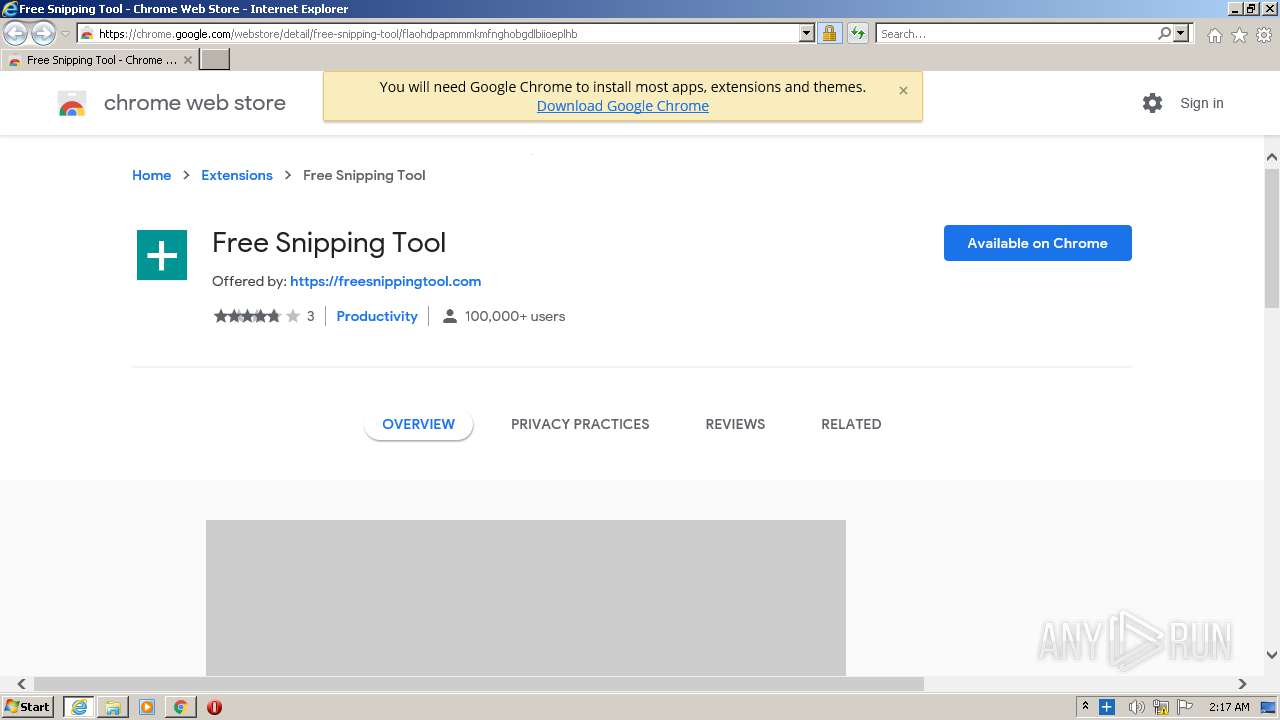Click Internet Explorer taskbar icon
The width and height of the screenshot is (1280, 720).
(79, 707)
